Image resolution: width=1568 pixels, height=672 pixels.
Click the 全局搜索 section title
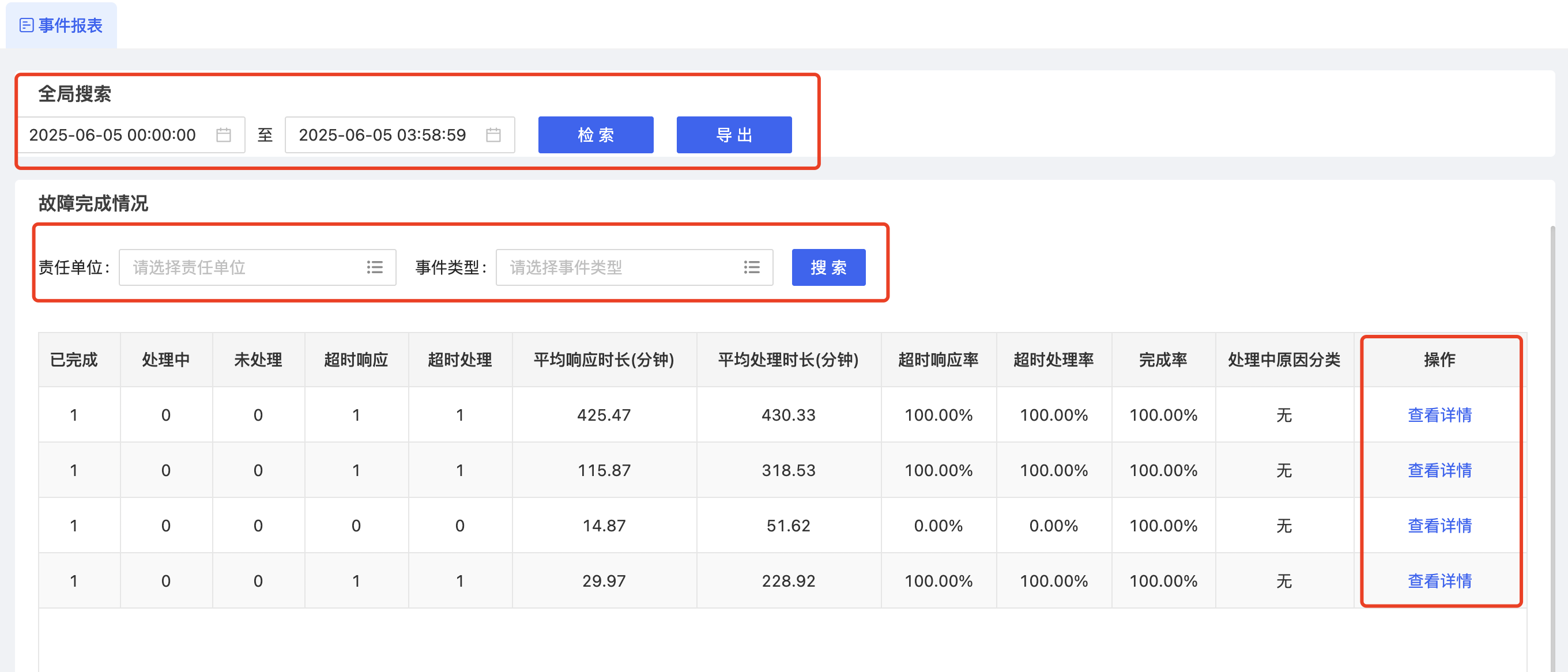pos(74,94)
